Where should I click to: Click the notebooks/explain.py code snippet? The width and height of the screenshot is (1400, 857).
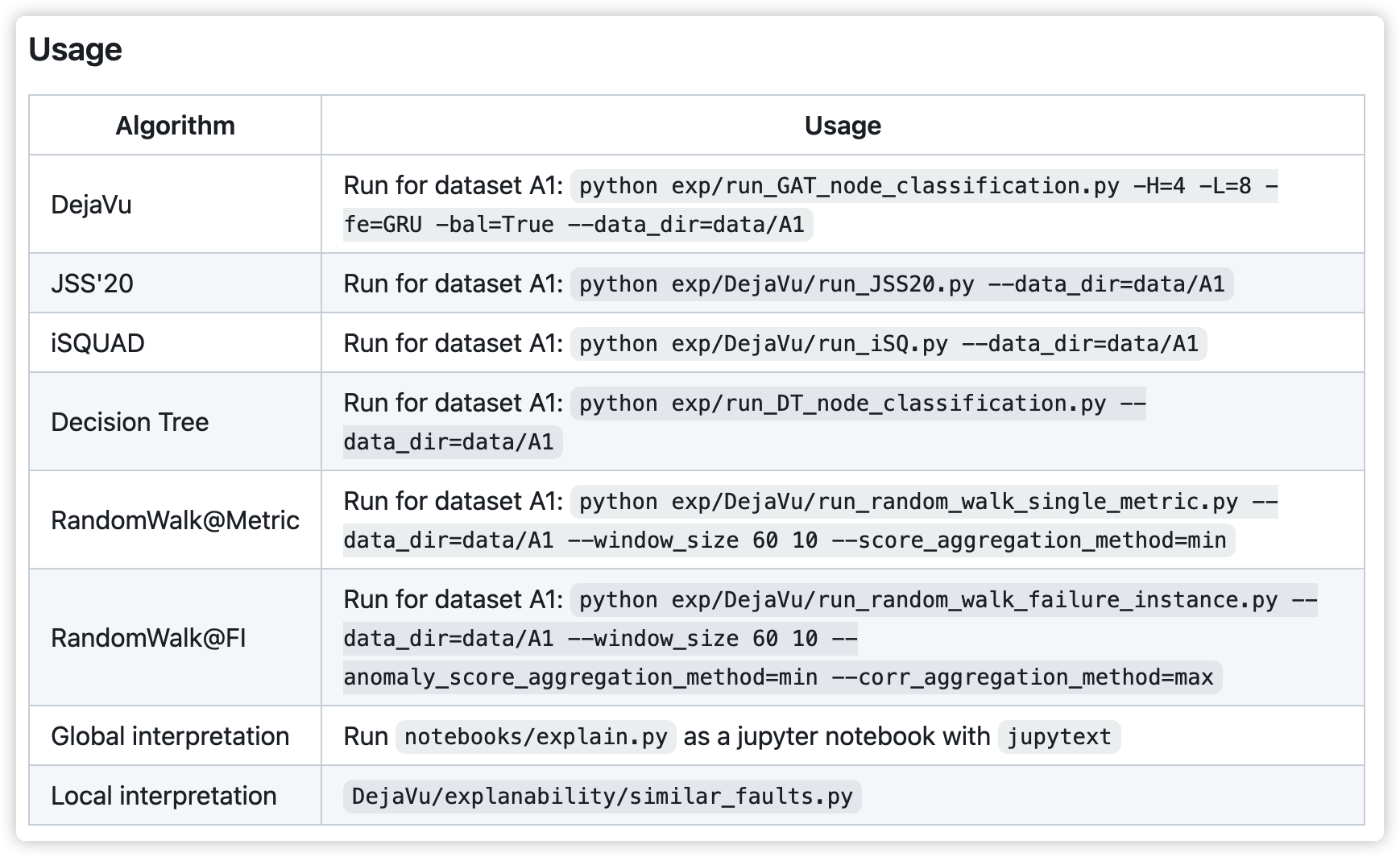click(x=536, y=736)
